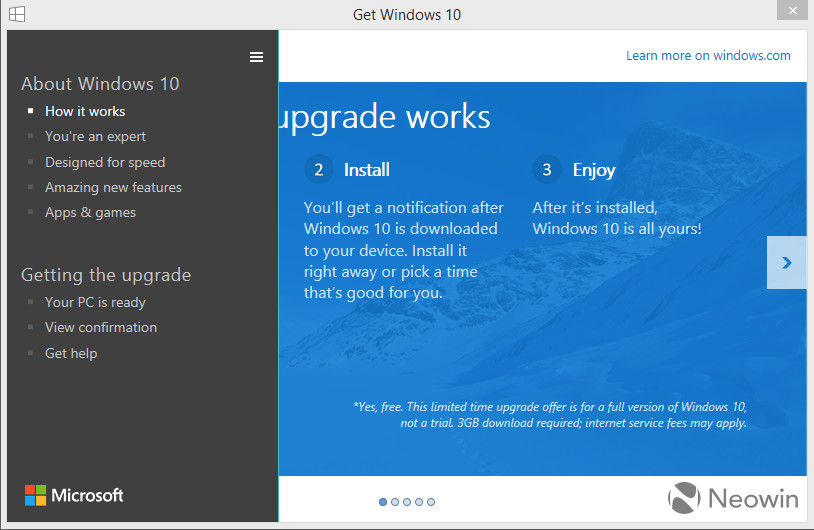Click the Microsoft logo in the sidebar

point(74,495)
